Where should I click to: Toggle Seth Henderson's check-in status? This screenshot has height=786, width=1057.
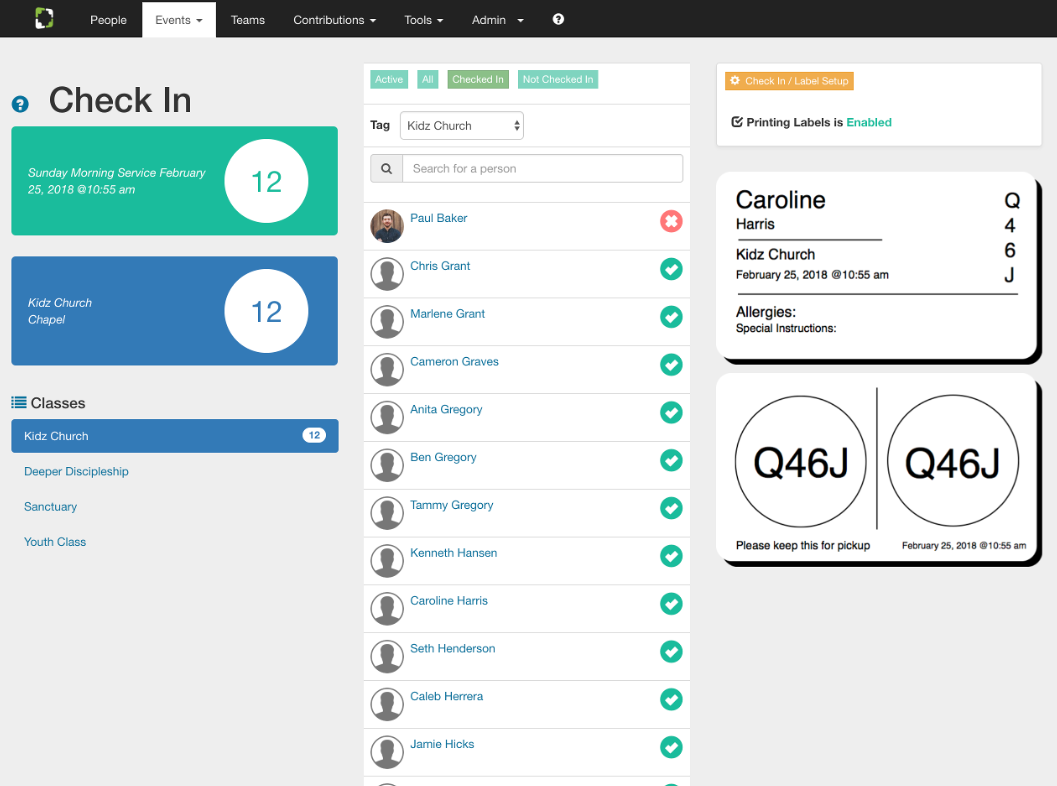pyautogui.click(x=671, y=652)
